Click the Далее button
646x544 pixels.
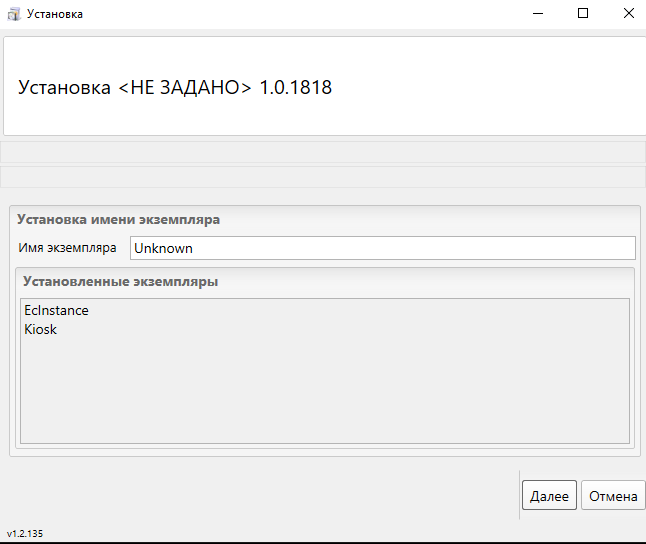549,495
